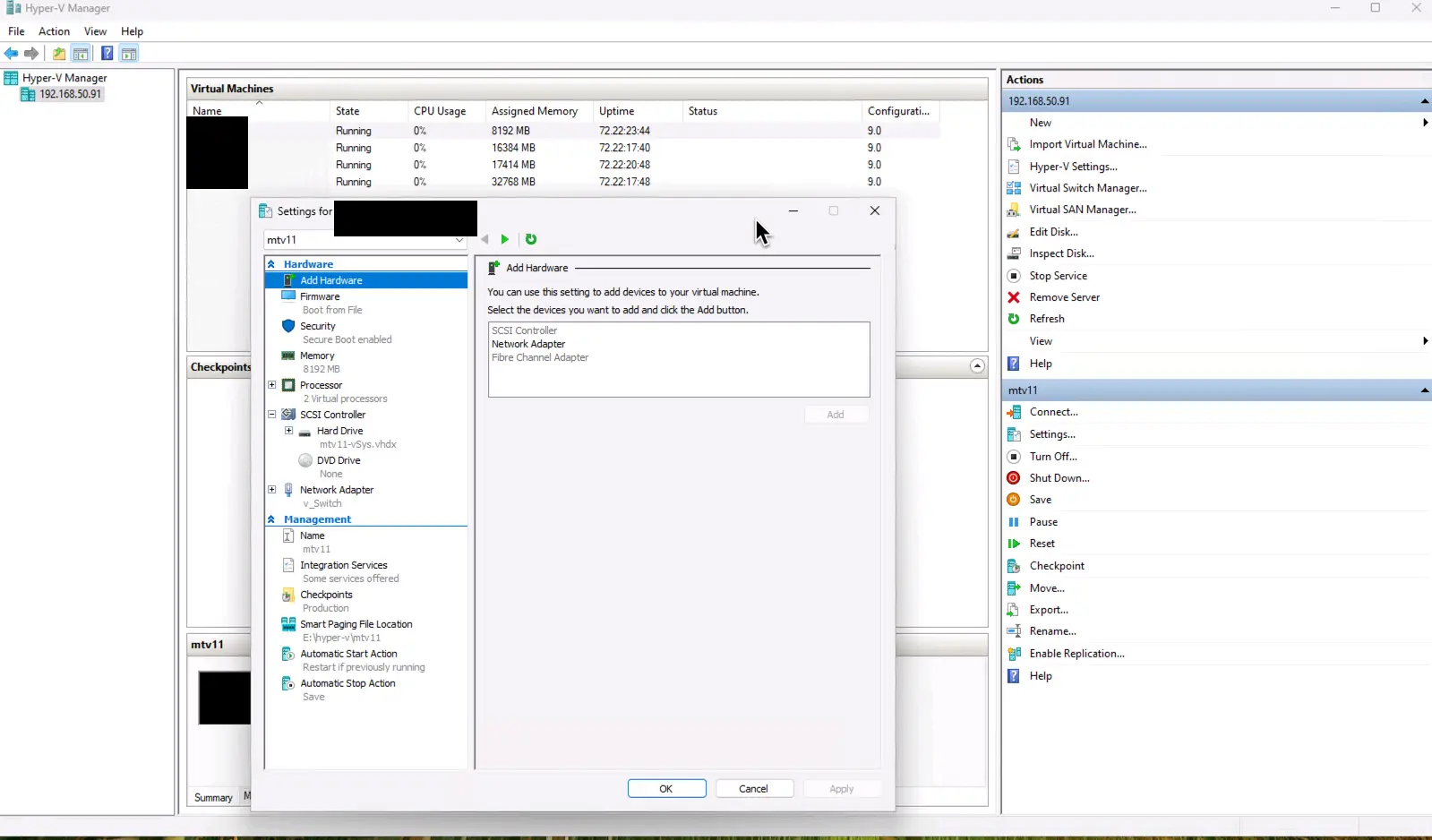Open the File menu

pos(16,31)
